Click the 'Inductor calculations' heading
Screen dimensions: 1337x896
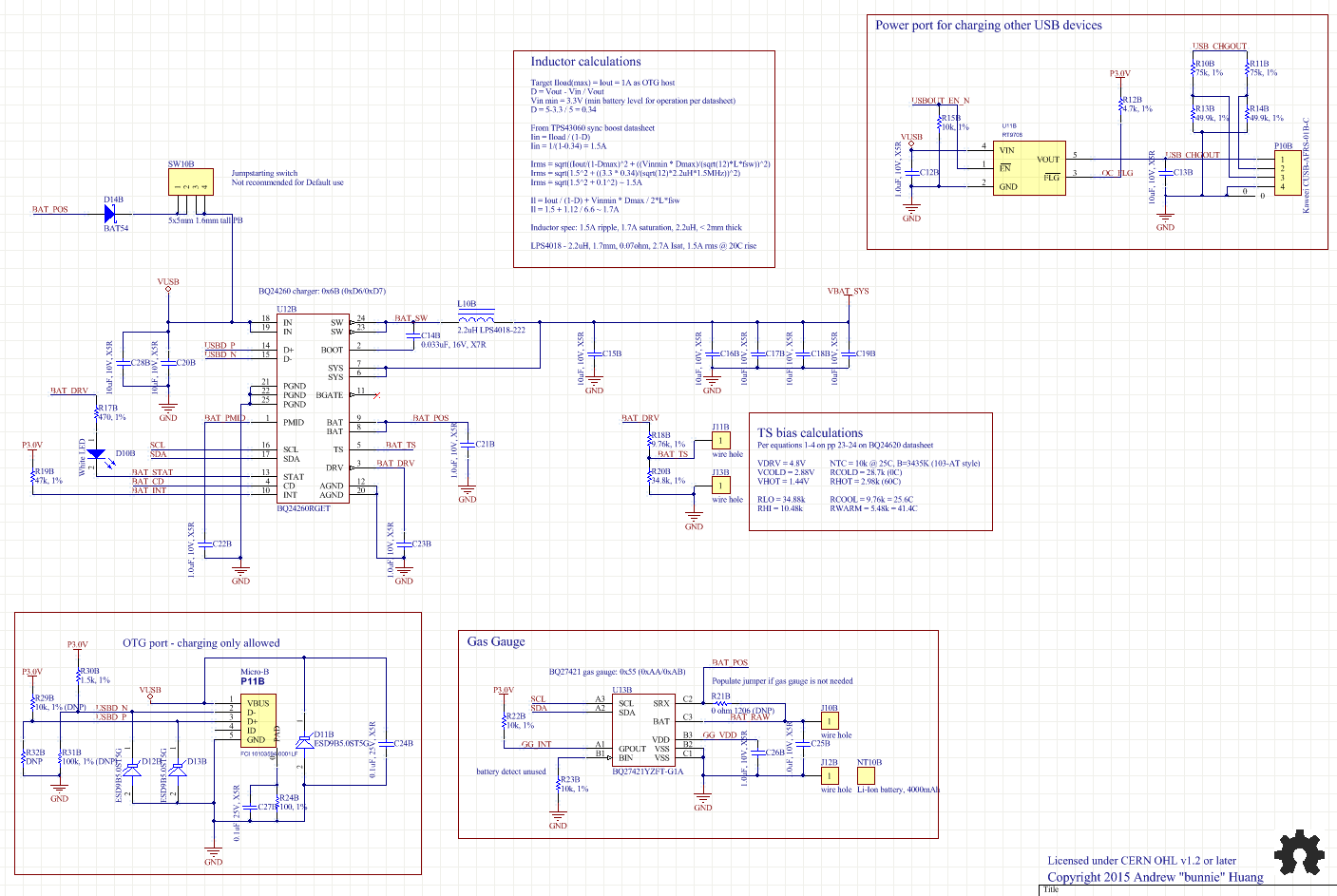[x=585, y=61]
